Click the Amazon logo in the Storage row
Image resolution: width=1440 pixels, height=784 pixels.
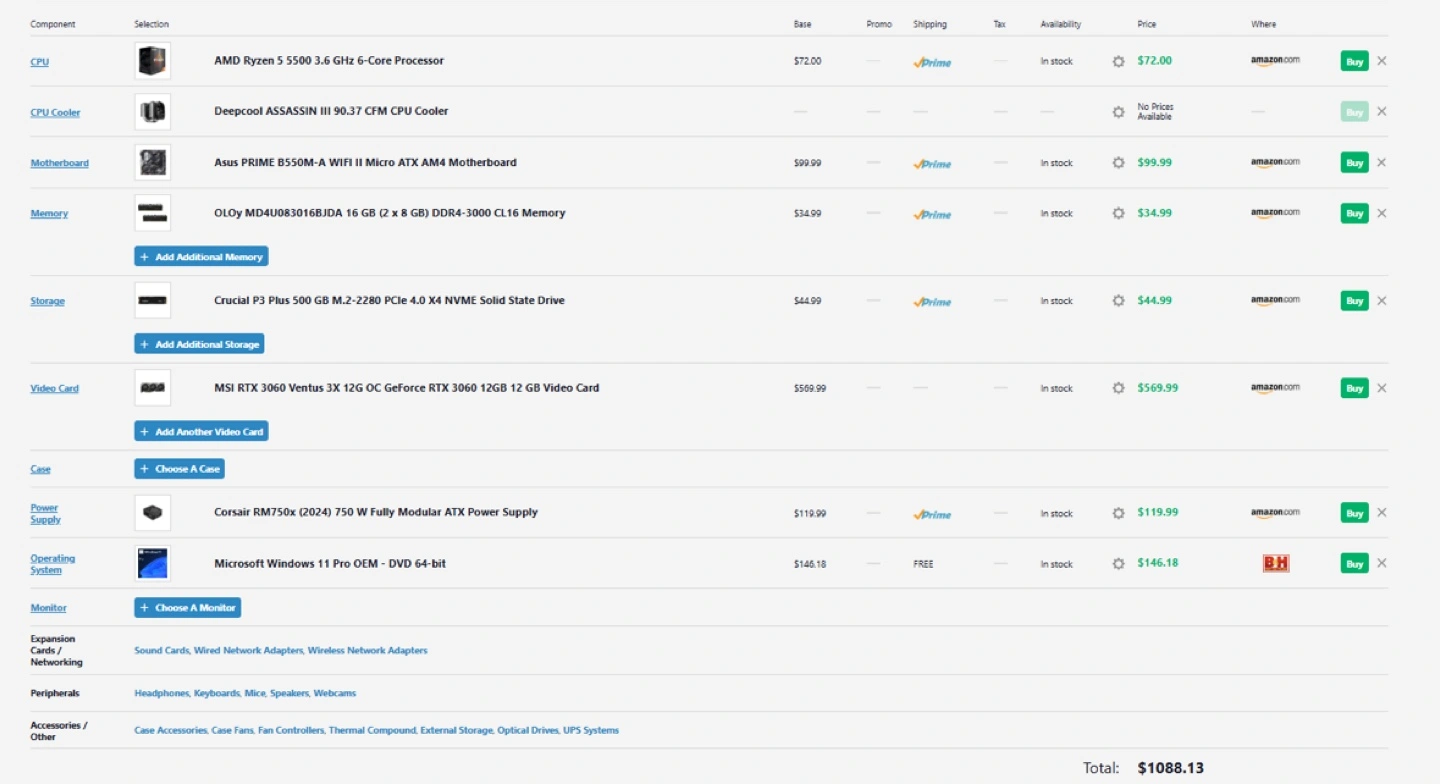[1275, 301]
